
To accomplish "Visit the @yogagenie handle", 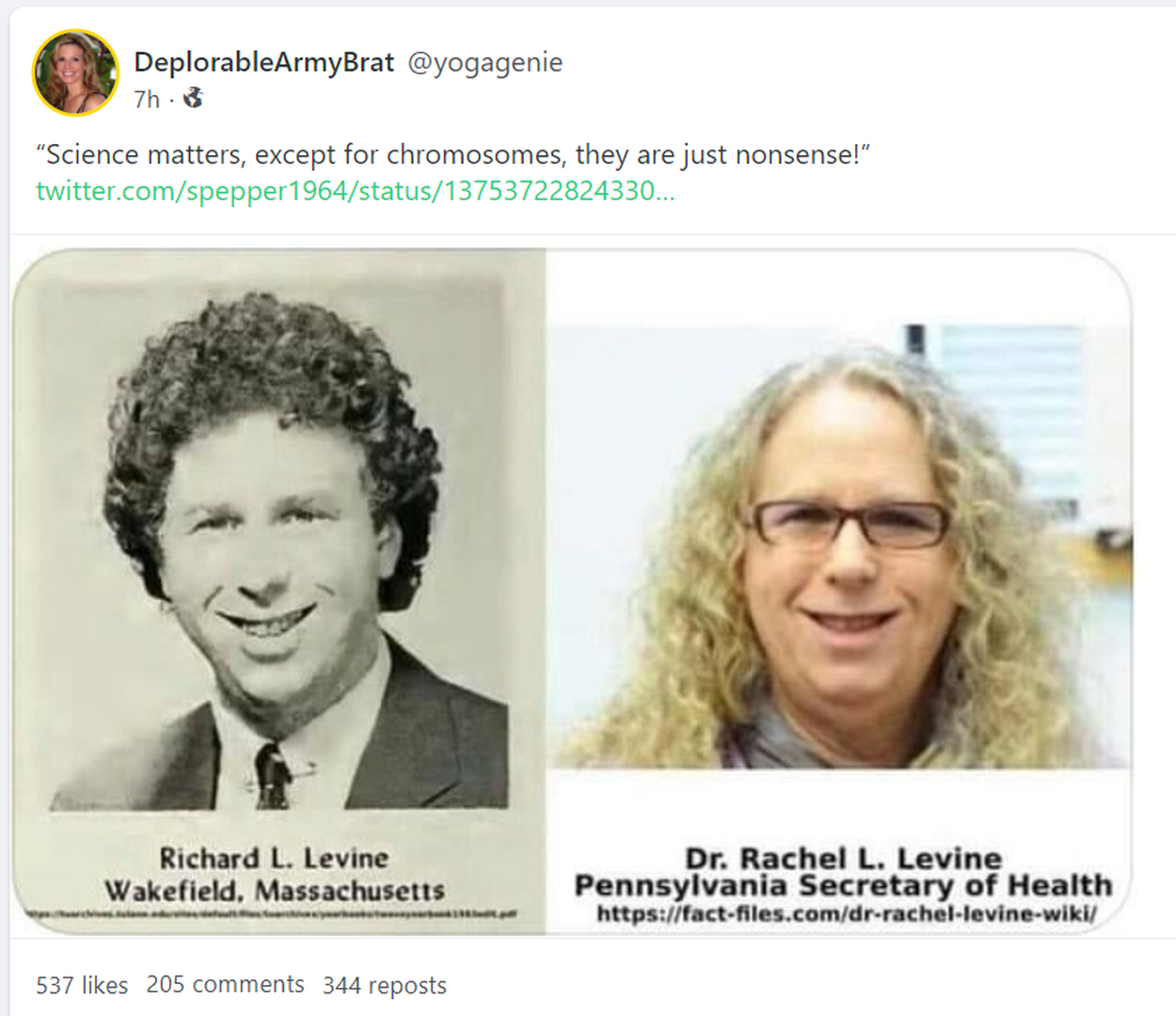I will pyautogui.click(x=485, y=62).
